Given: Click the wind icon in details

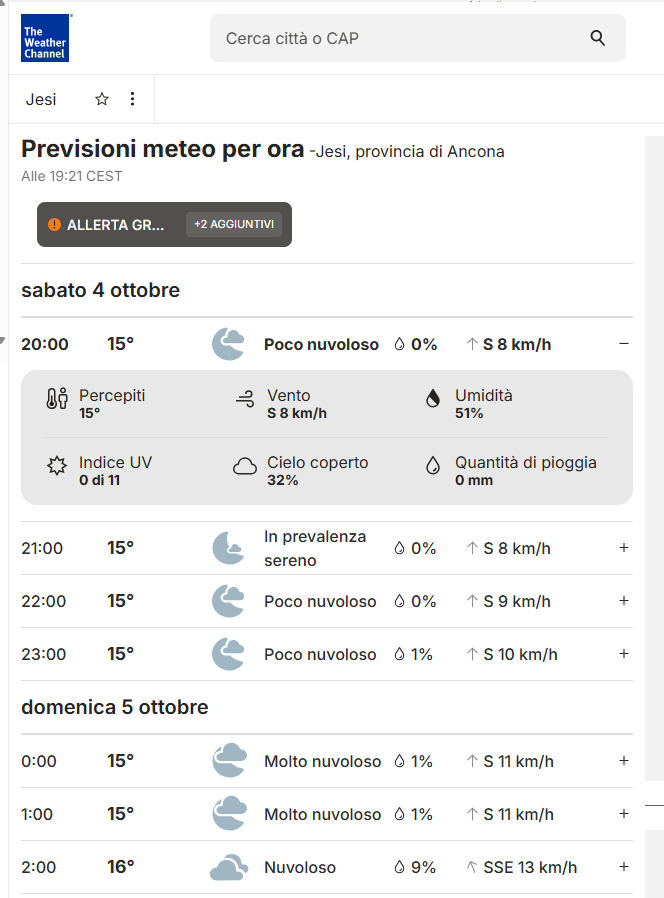Looking at the screenshot, I should click(244, 399).
